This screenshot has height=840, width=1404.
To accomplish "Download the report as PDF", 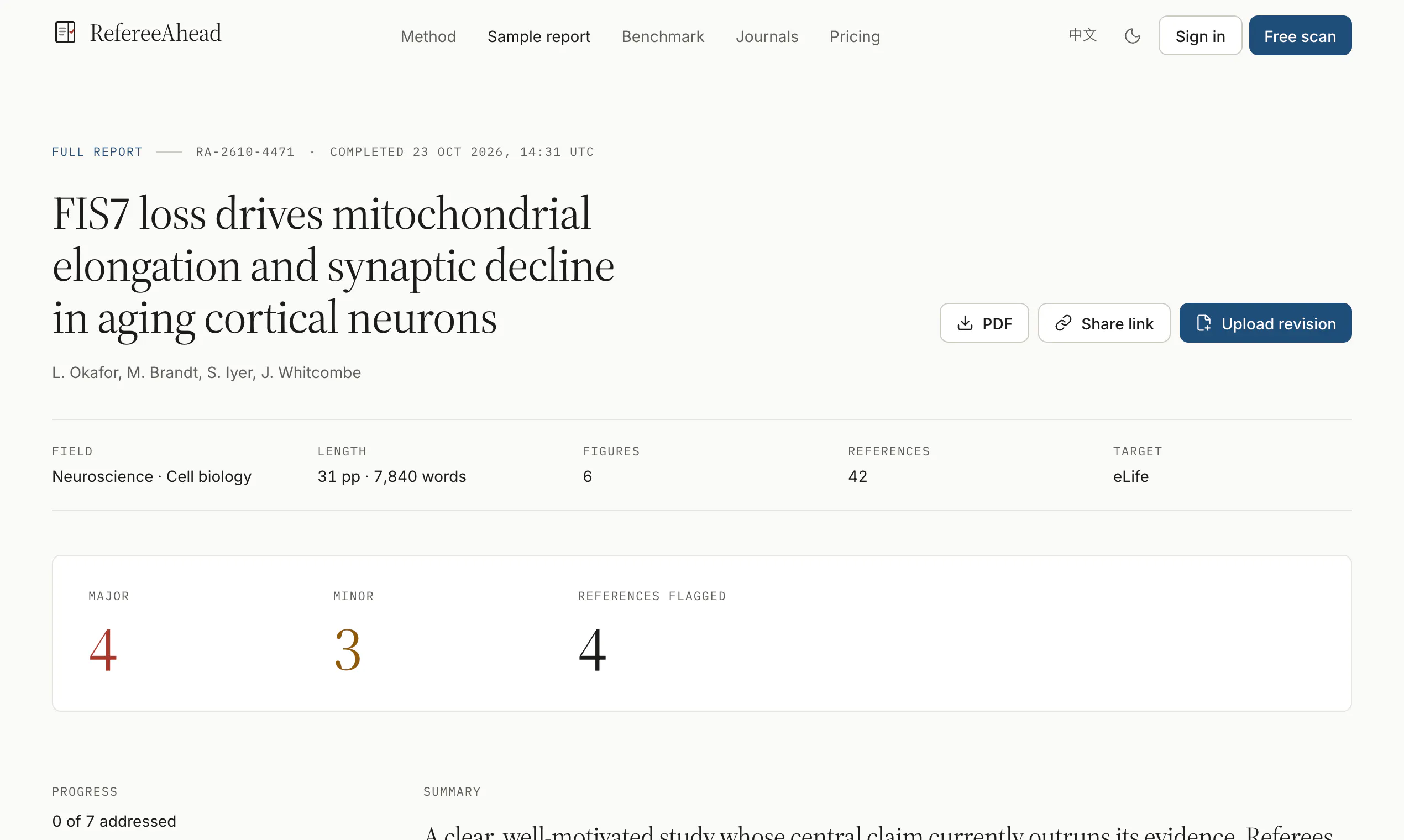I will point(984,323).
